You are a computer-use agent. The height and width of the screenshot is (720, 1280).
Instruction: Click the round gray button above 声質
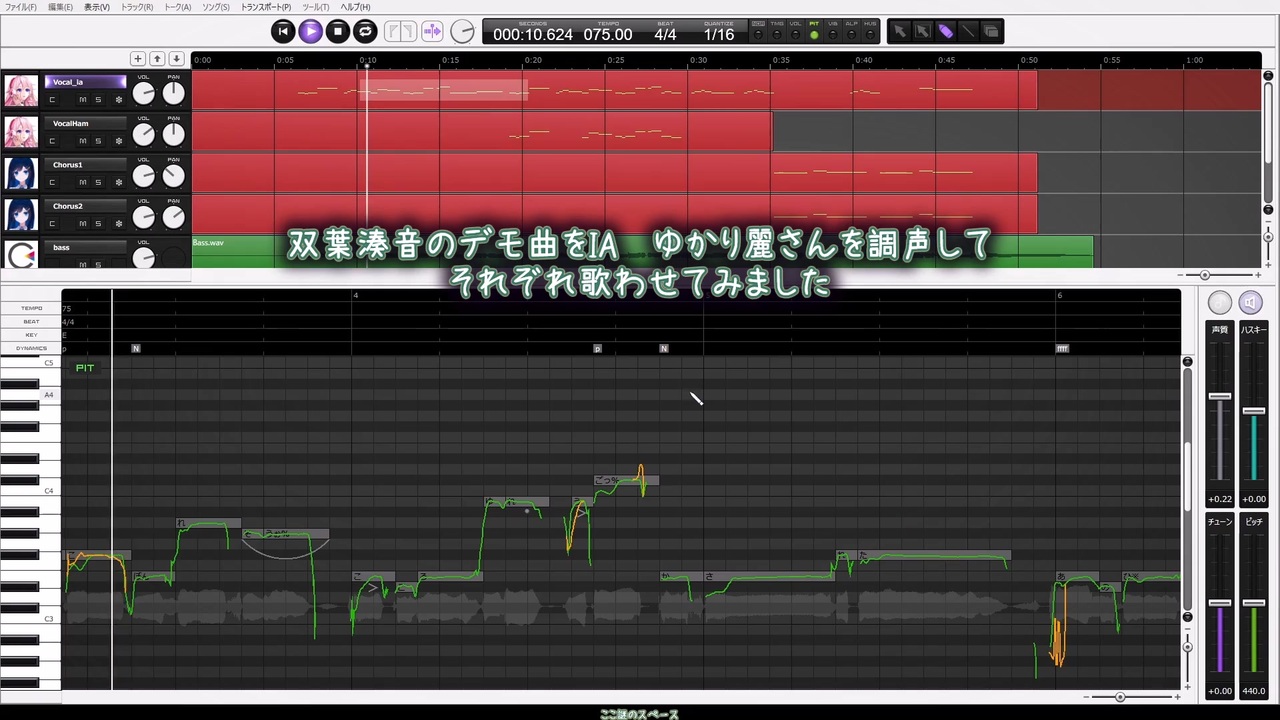[x=1220, y=302]
